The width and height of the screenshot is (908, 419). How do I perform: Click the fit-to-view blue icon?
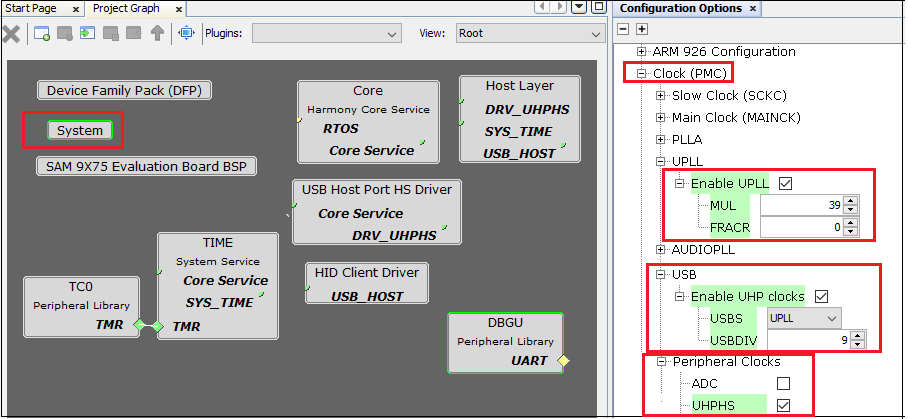pyautogui.click(x=186, y=33)
